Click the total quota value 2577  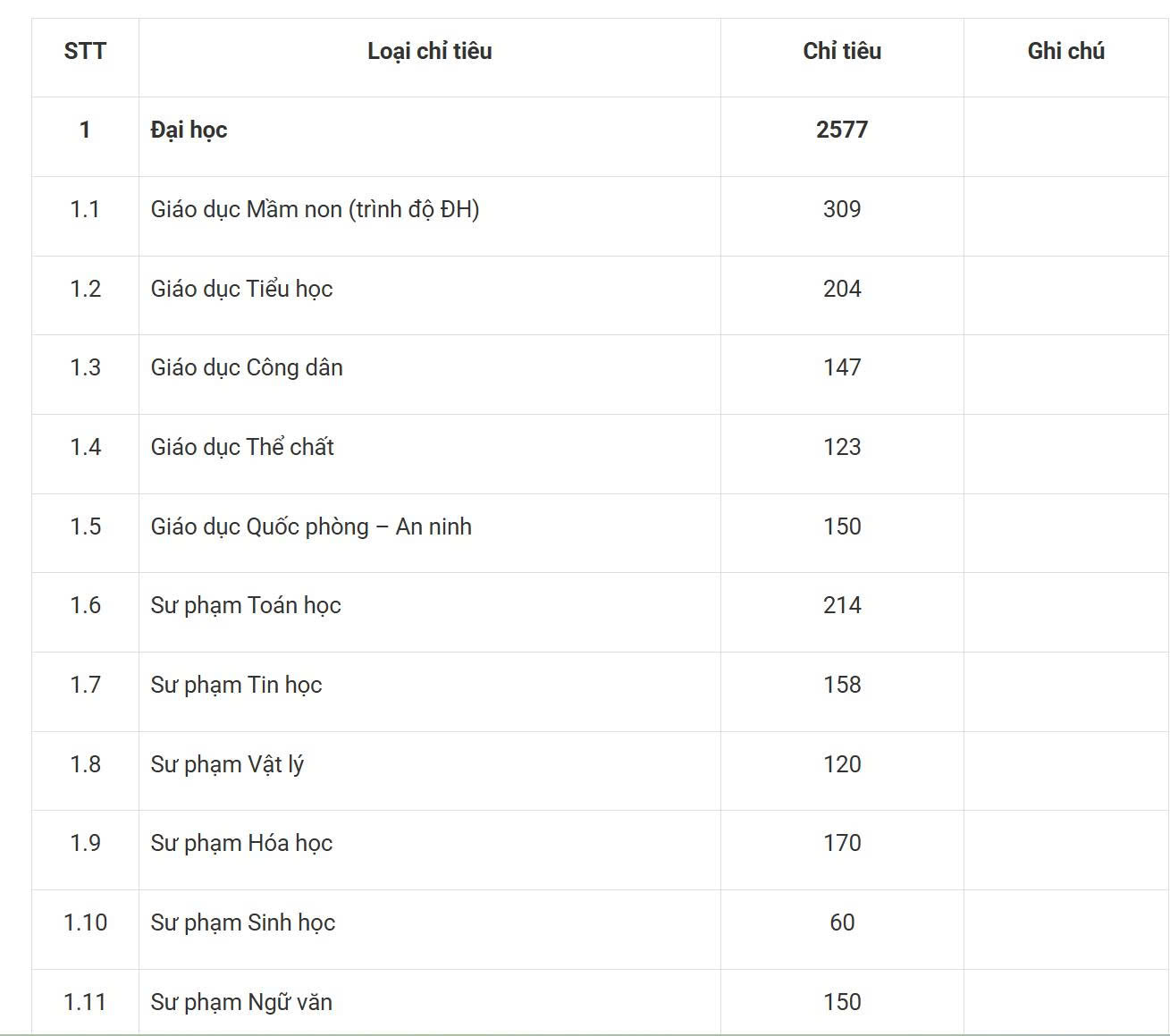(842, 131)
